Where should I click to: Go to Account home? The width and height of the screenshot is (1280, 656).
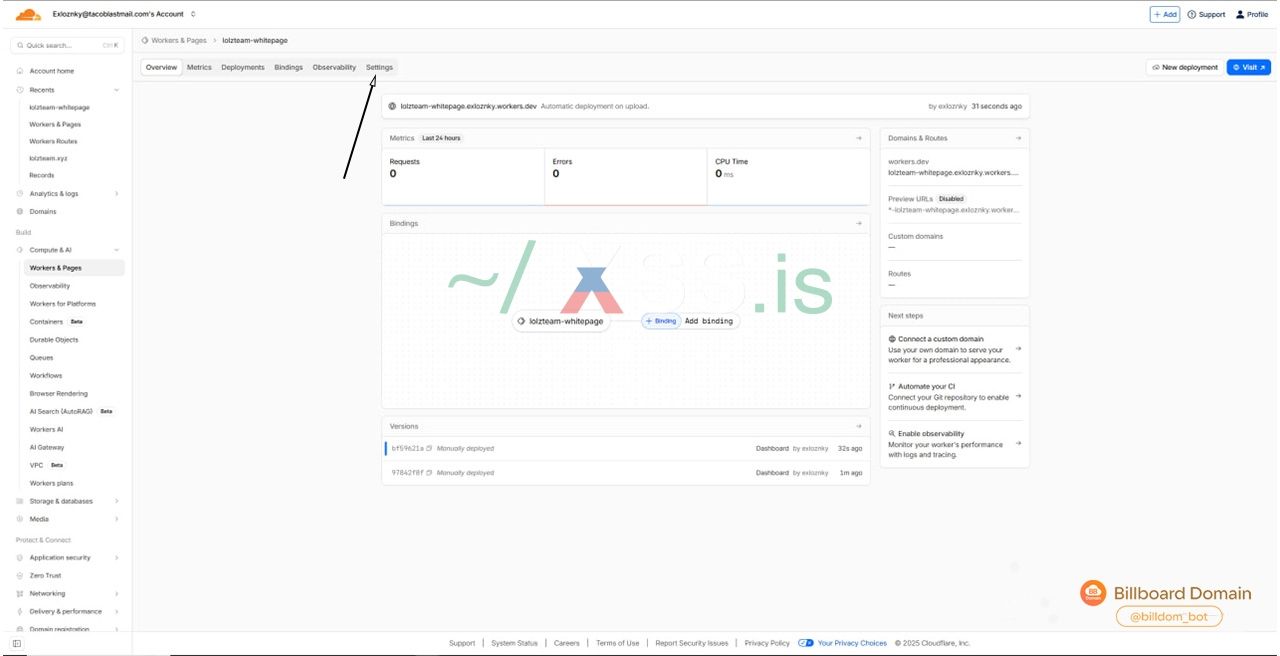51,71
